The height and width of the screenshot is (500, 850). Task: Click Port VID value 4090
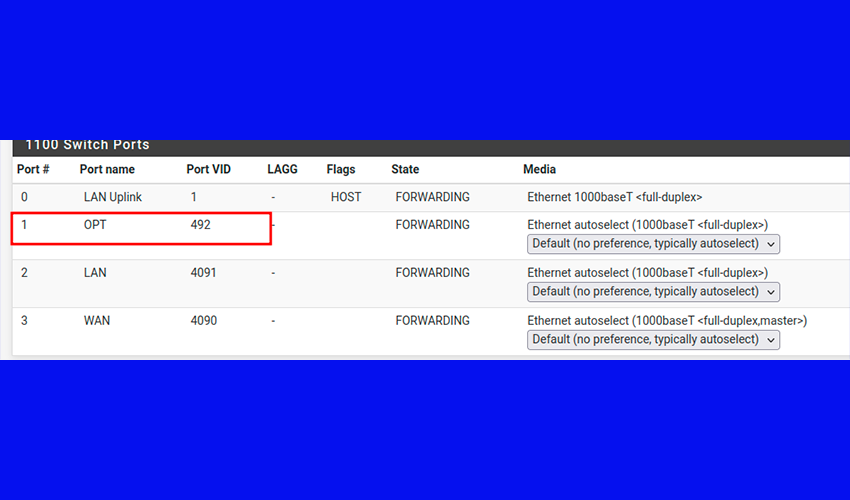(x=204, y=320)
